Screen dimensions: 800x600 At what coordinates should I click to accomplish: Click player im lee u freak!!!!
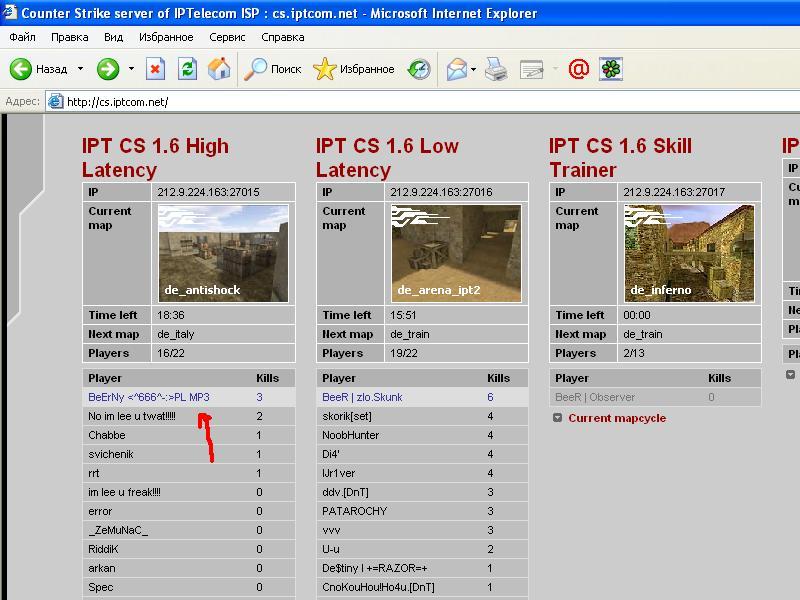click(124, 492)
